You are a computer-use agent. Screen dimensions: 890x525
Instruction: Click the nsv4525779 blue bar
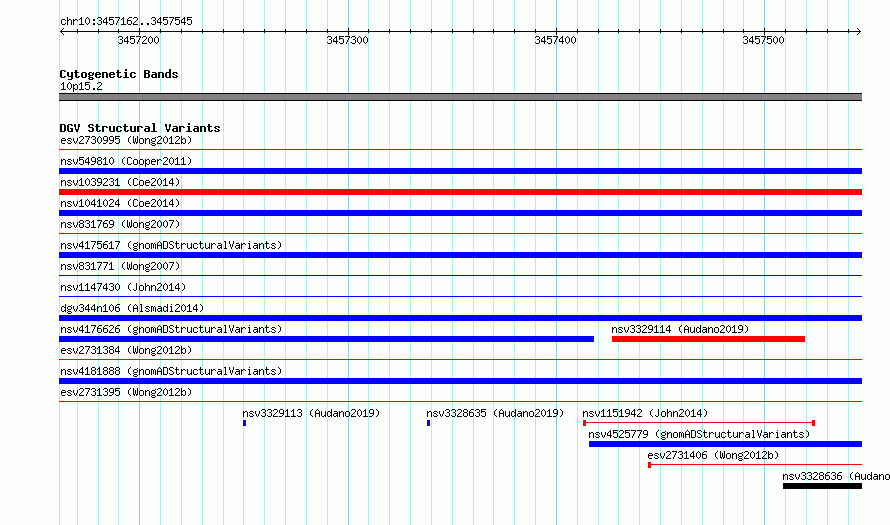[725, 444]
